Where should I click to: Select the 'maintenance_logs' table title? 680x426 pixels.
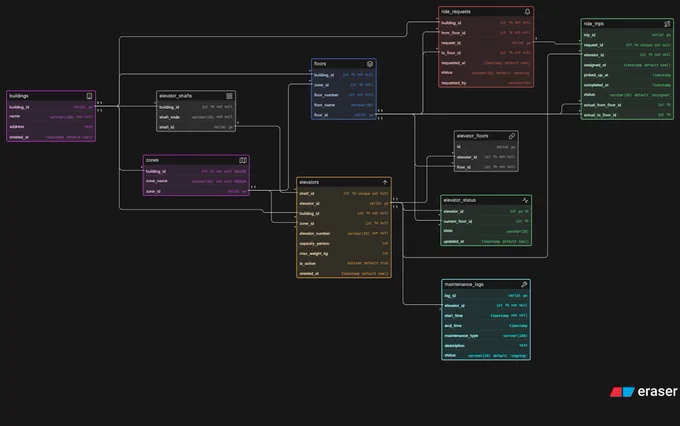pos(464,284)
